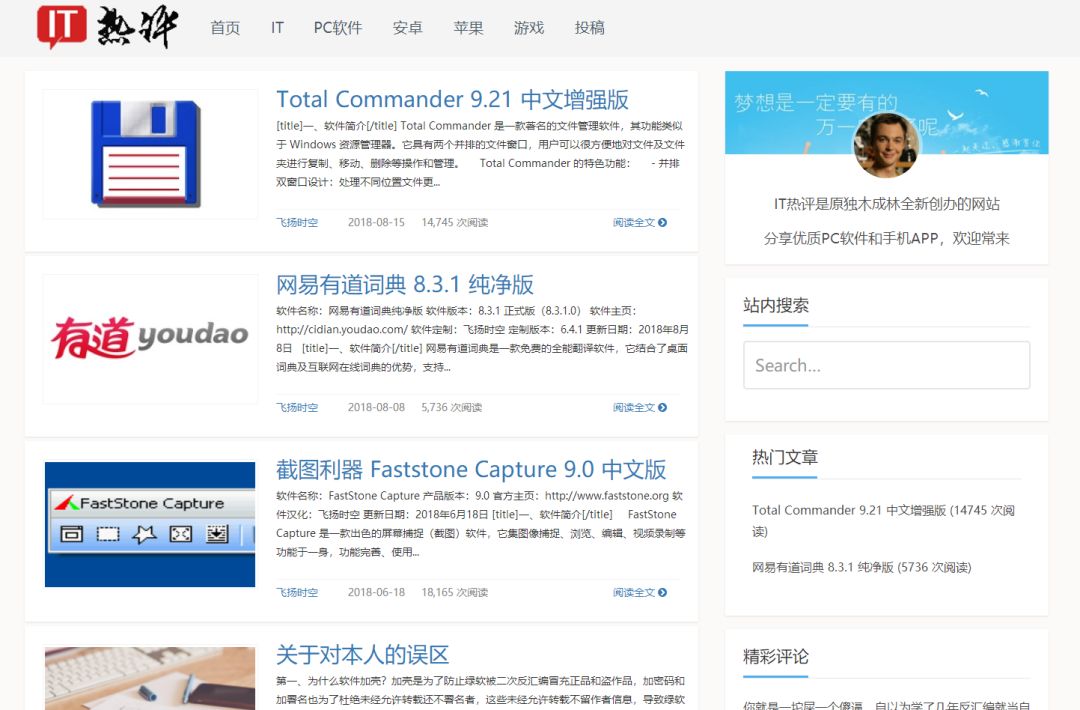This screenshot has height=710, width=1080.
Task: Open the 截图利器 FastStone Capture 9.0 article
Action: [470, 469]
